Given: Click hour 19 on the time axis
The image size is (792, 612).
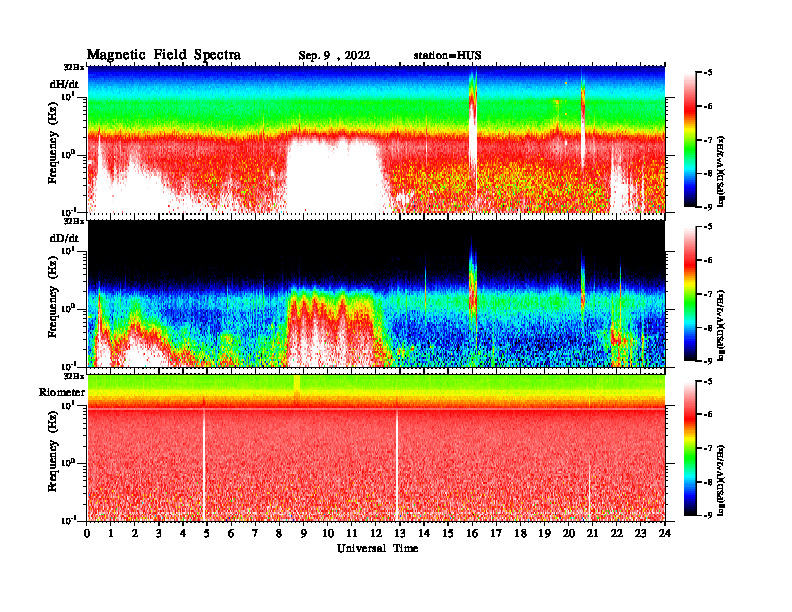Looking at the screenshot, I should coord(544,534).
